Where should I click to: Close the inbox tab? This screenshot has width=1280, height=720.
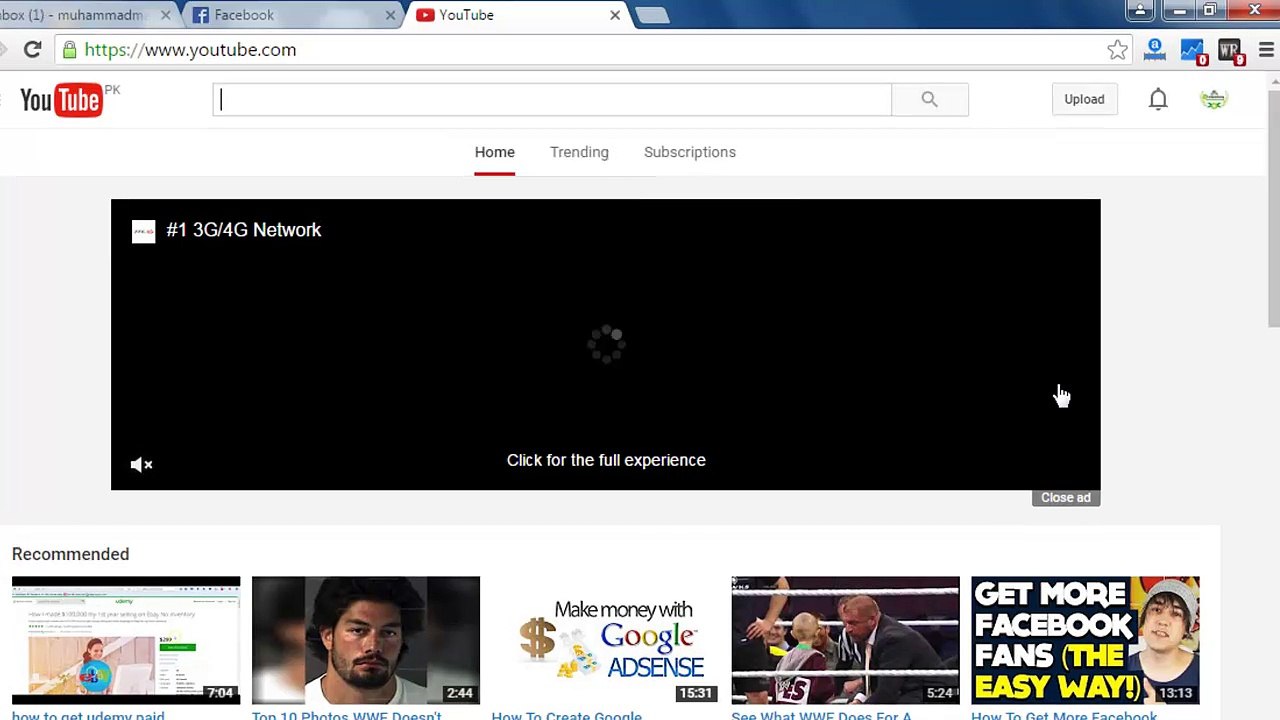tap(165, 15)
